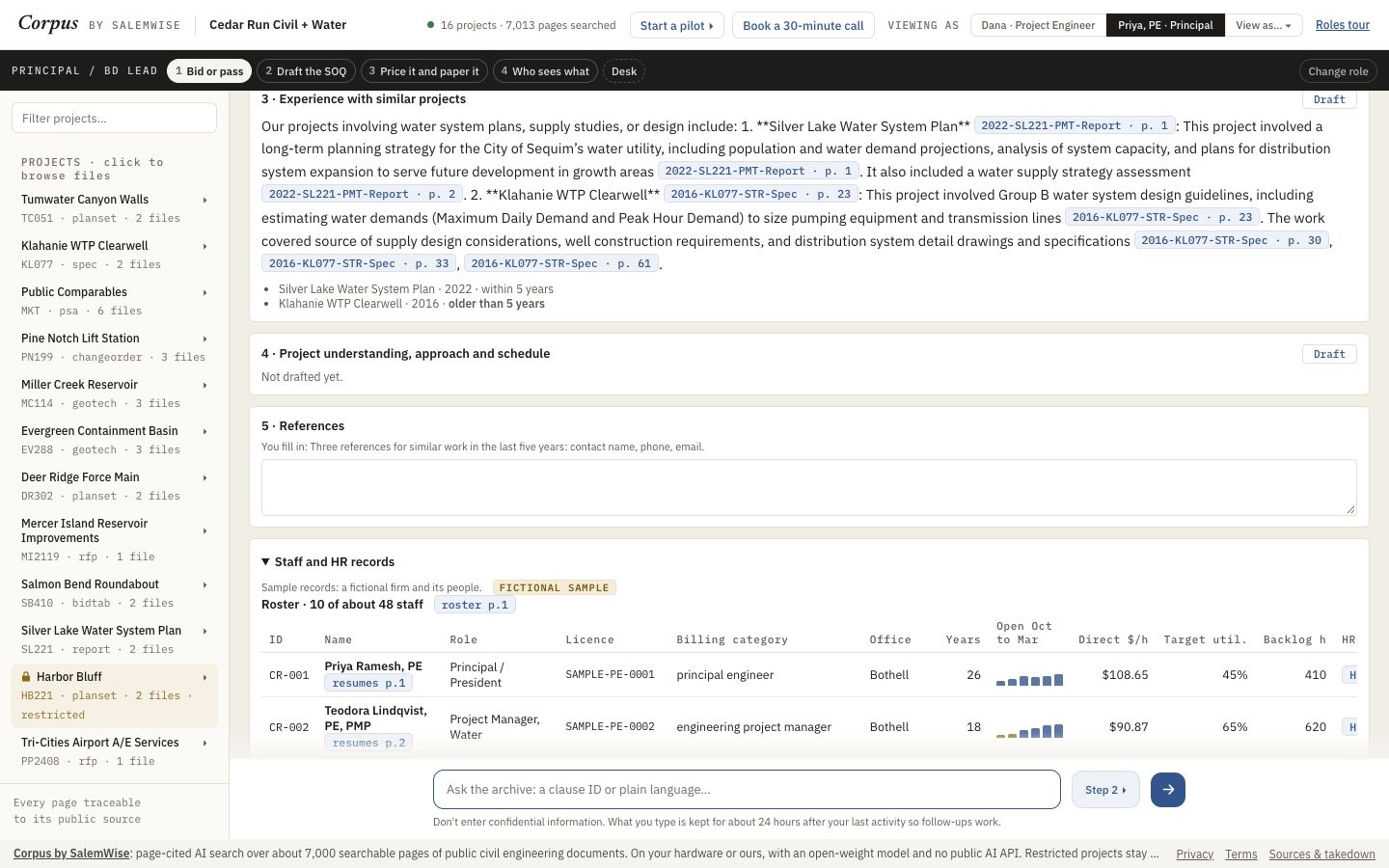Screen dimensions: 1389x868
Task: Collapse the Staff and HR records section
Action: tap(328, 561)
